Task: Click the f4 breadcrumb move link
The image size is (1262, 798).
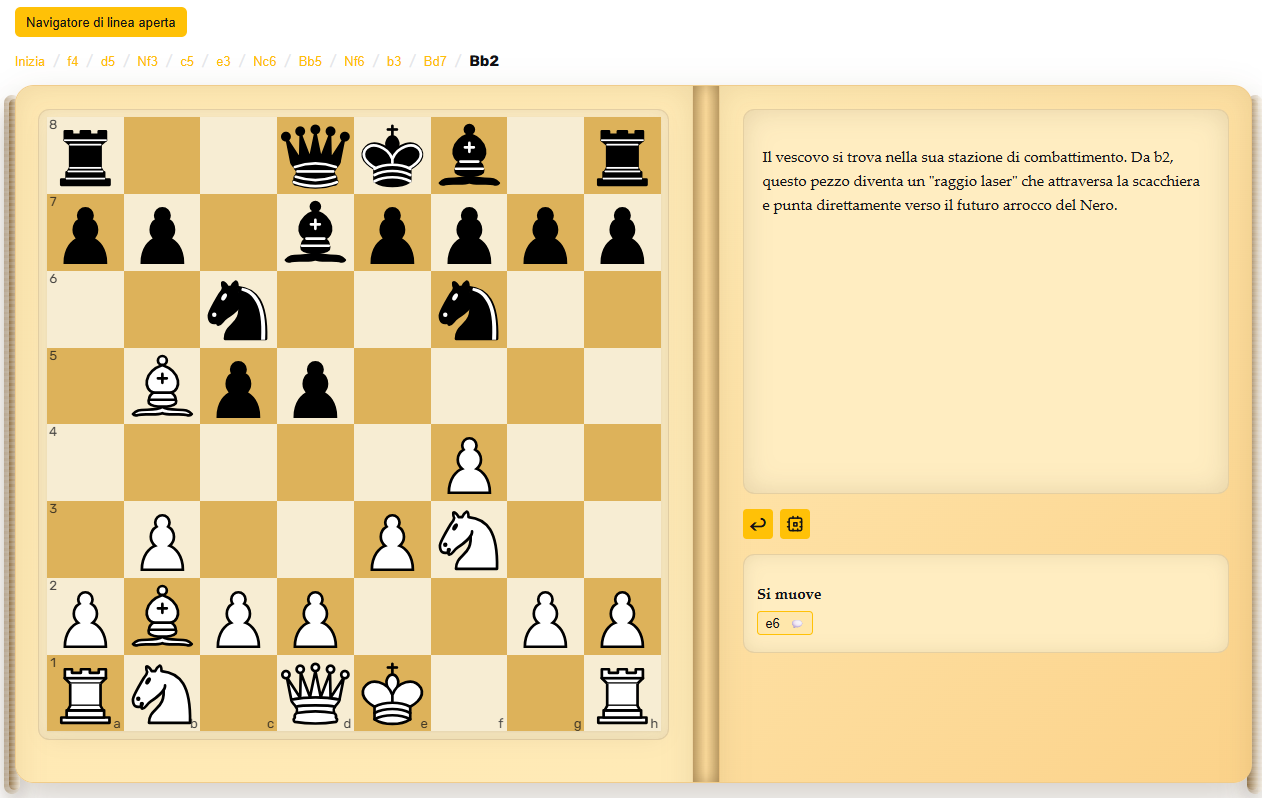Action: click(x=73, y=61)
